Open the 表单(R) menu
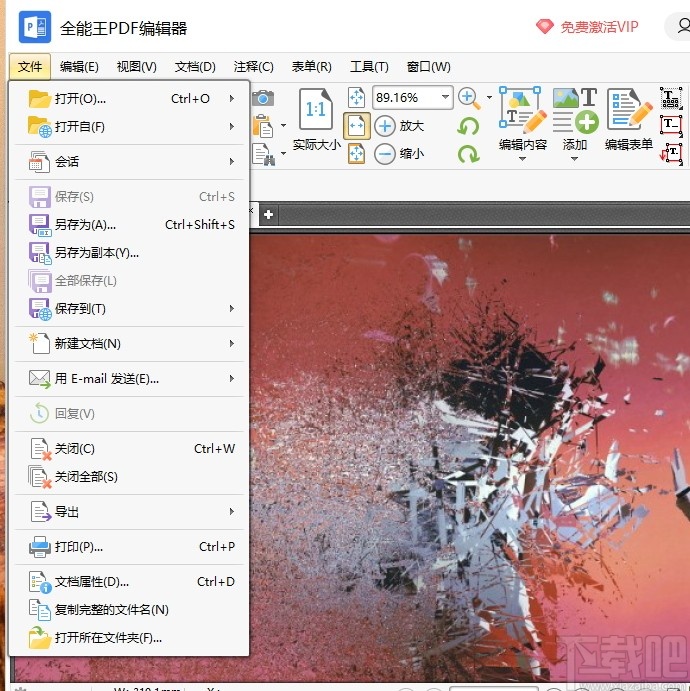This screenshot has height=691, width=690. (312, 67)
